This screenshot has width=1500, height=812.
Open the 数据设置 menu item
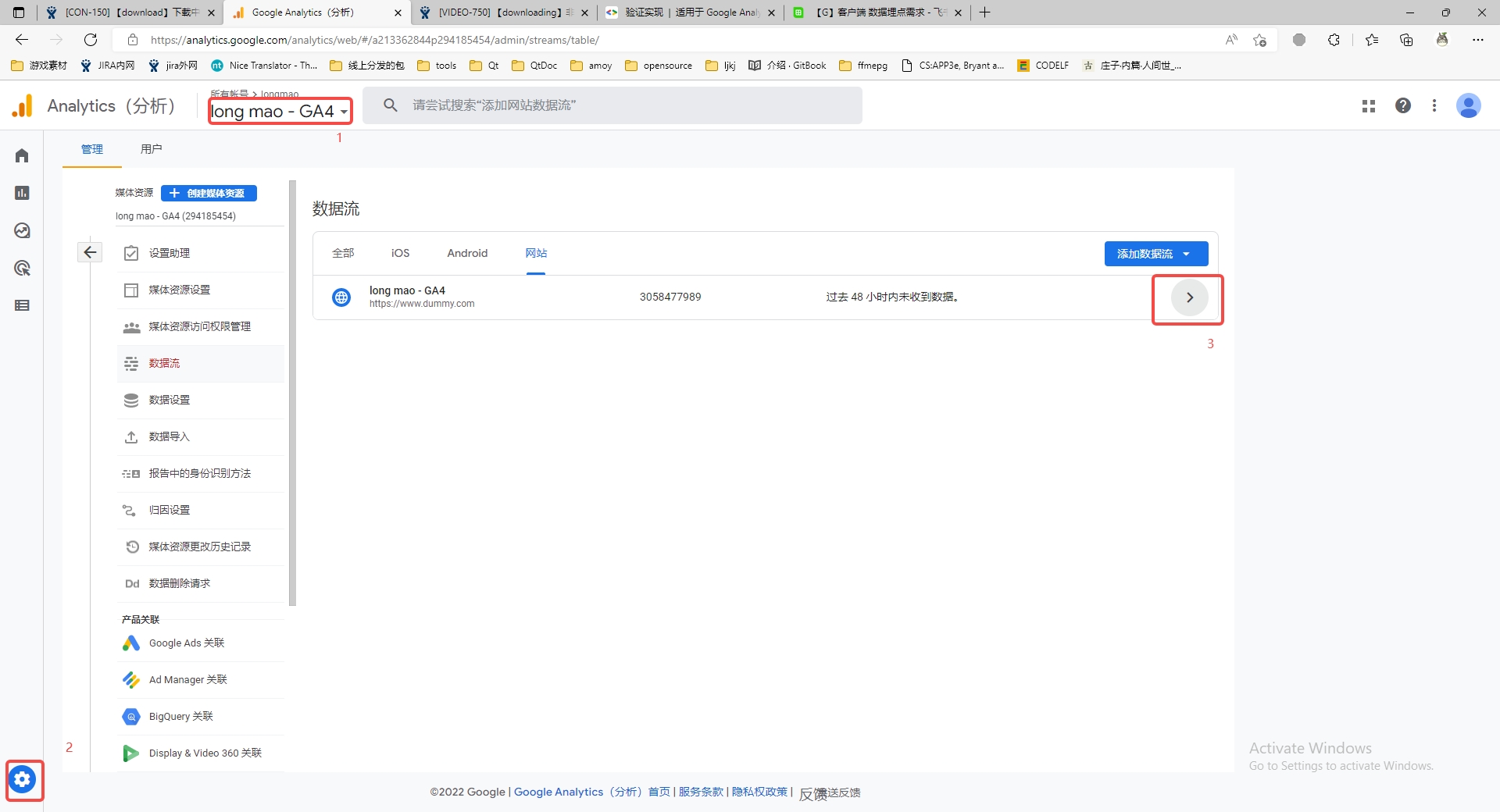coord(201,400)
